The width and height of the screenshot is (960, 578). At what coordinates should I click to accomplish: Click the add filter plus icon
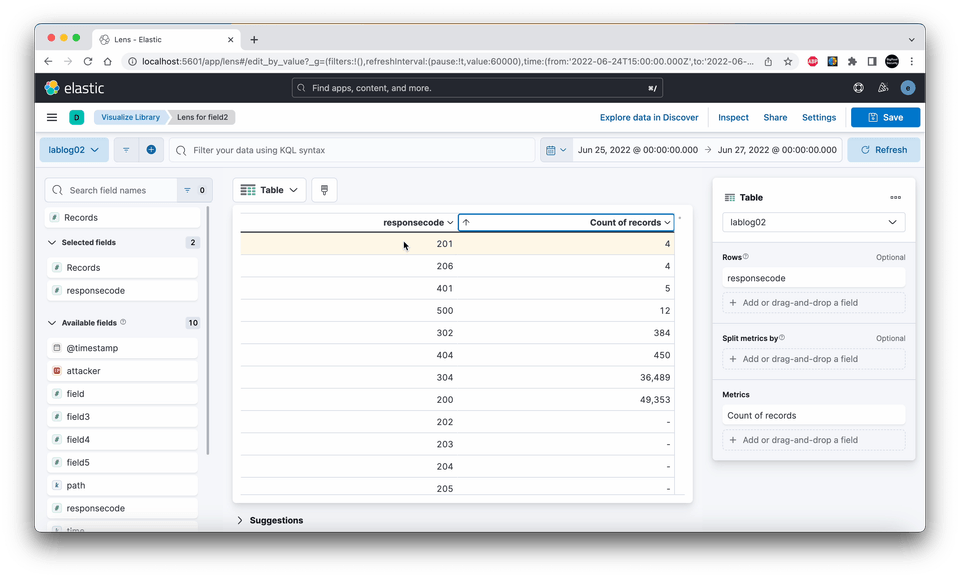point(151,149)
